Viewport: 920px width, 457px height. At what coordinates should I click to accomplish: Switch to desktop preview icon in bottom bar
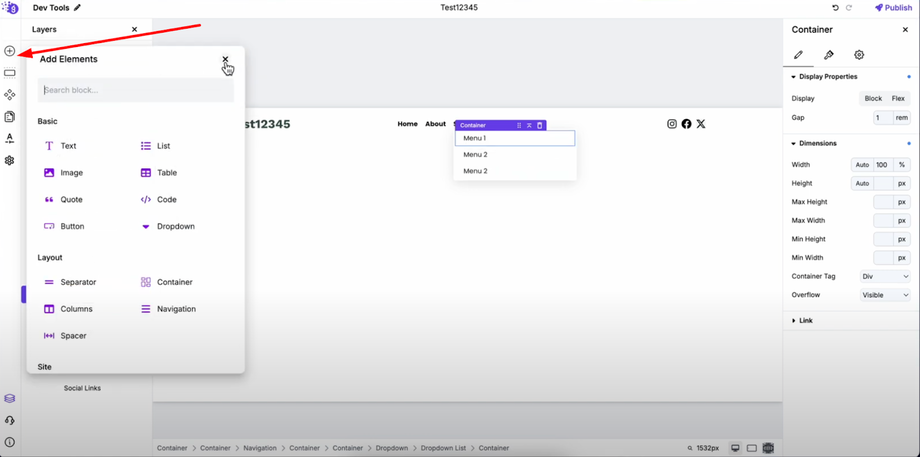[735, 448]
